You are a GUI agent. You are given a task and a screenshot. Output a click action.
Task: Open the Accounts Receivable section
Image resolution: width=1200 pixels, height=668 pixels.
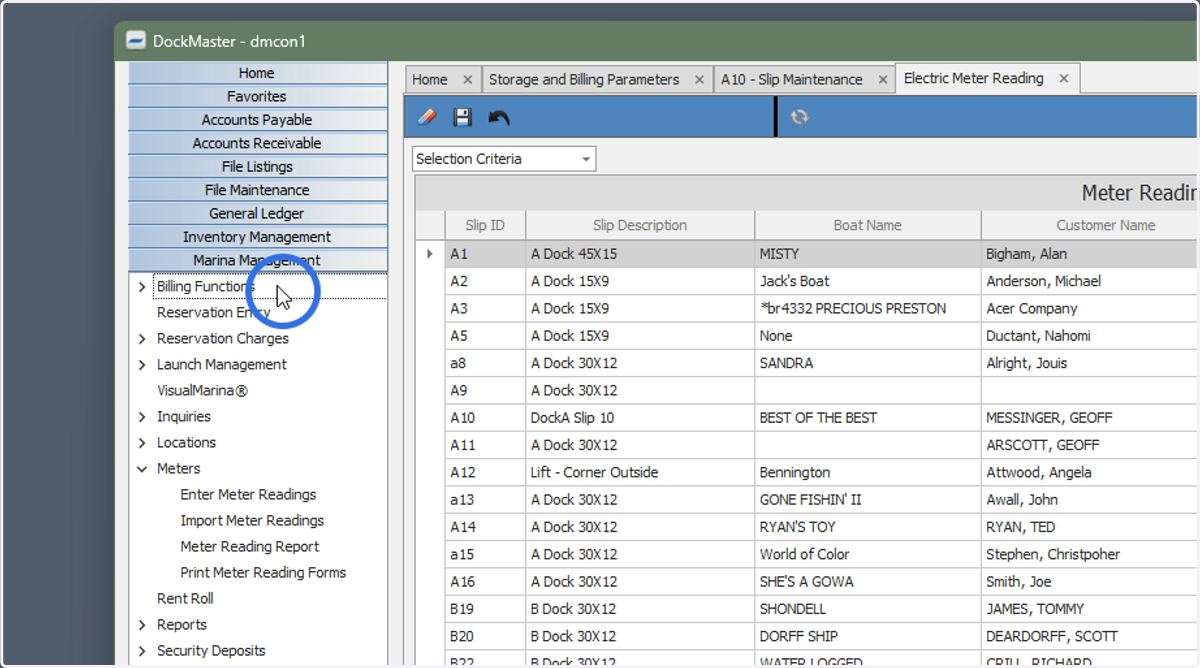point(257,143)
